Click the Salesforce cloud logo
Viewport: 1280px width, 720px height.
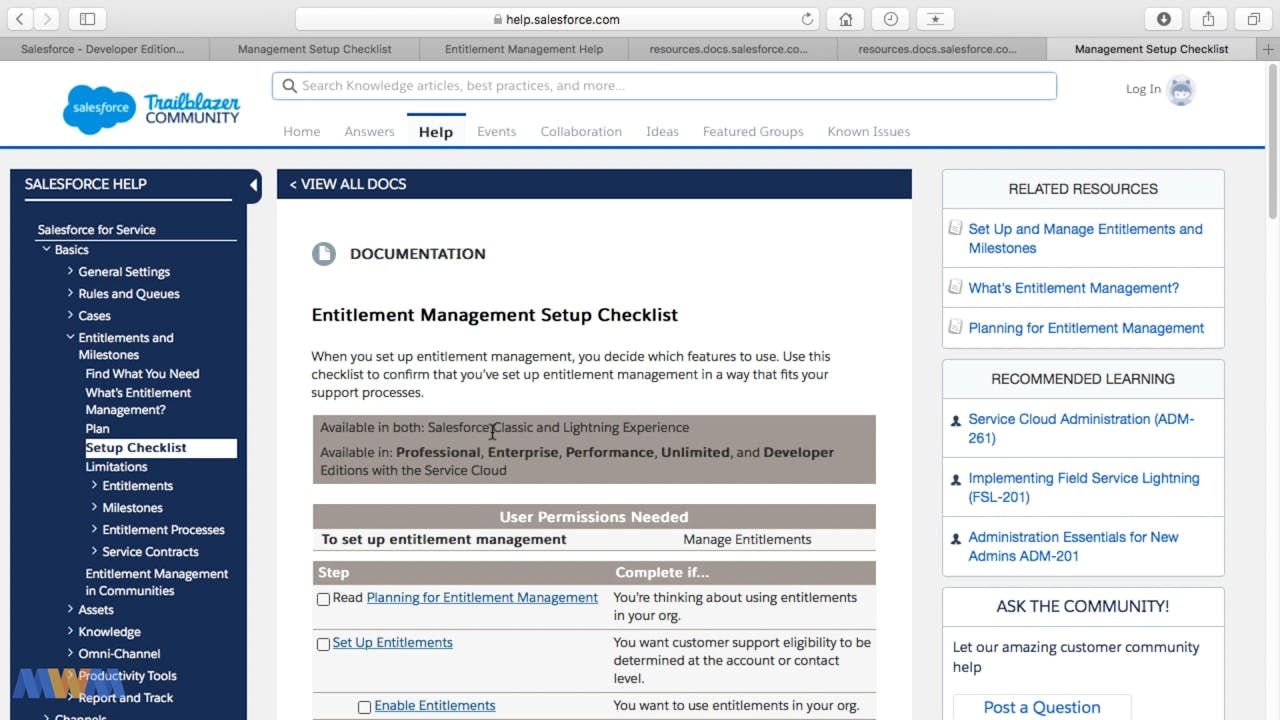click(99, 108)
